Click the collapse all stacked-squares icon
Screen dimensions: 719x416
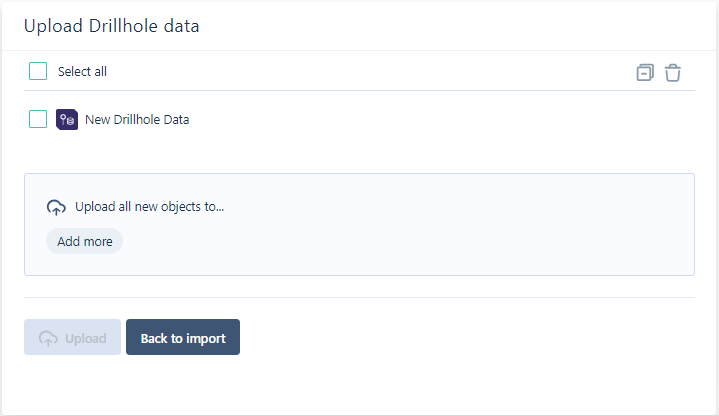click(645, 72)
